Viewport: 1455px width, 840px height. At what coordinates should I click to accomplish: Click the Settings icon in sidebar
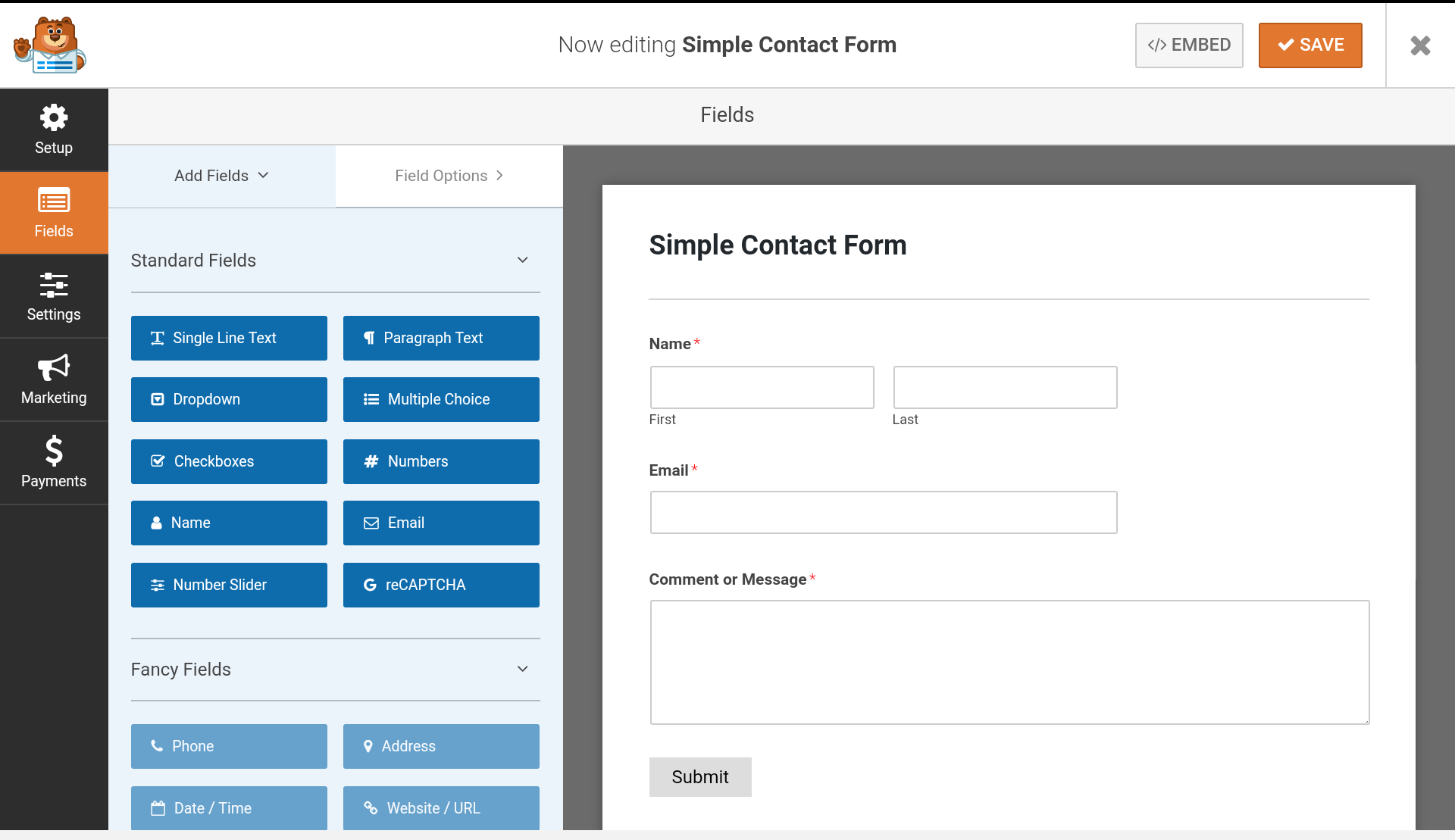pyautogui.click(x=54, y=296)
